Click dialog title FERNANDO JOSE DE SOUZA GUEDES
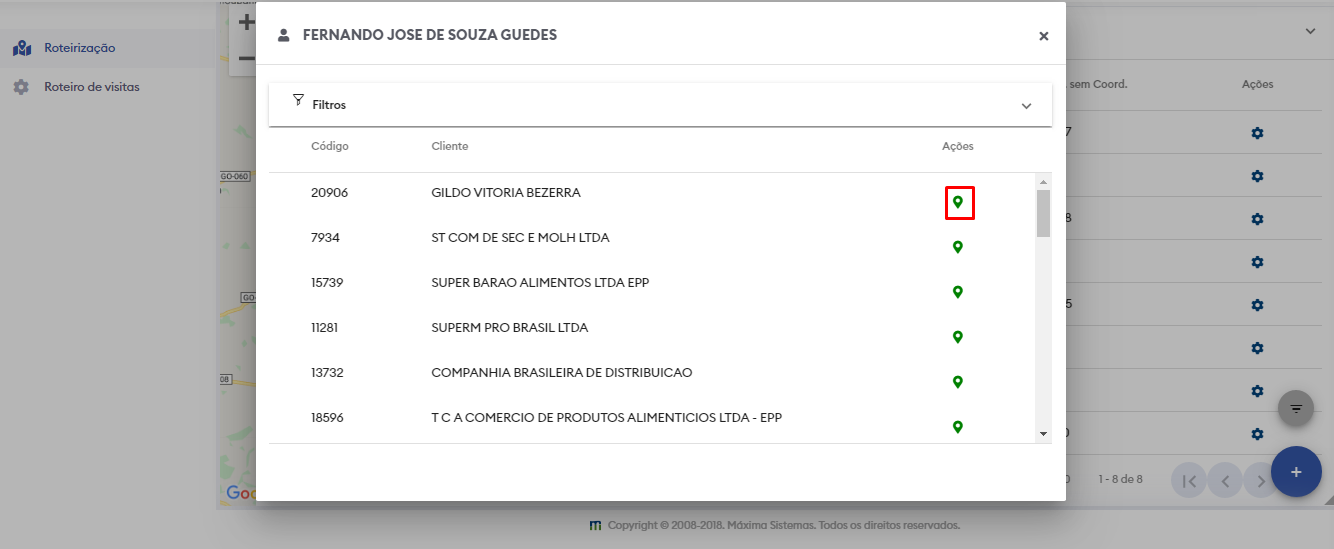This screenshot has width=1334, height=549. [x=430, y=35]
